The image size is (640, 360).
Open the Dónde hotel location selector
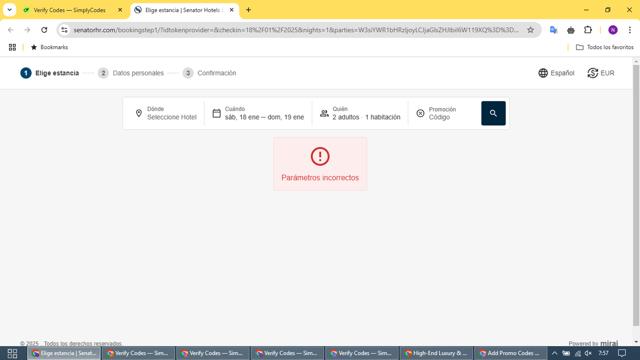[165, 113]
